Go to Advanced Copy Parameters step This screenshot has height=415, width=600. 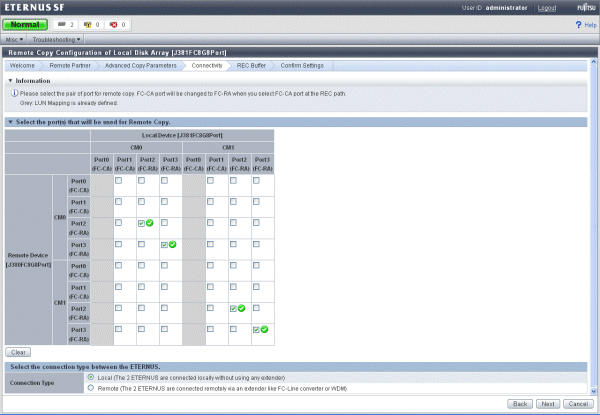pos(141,66)
